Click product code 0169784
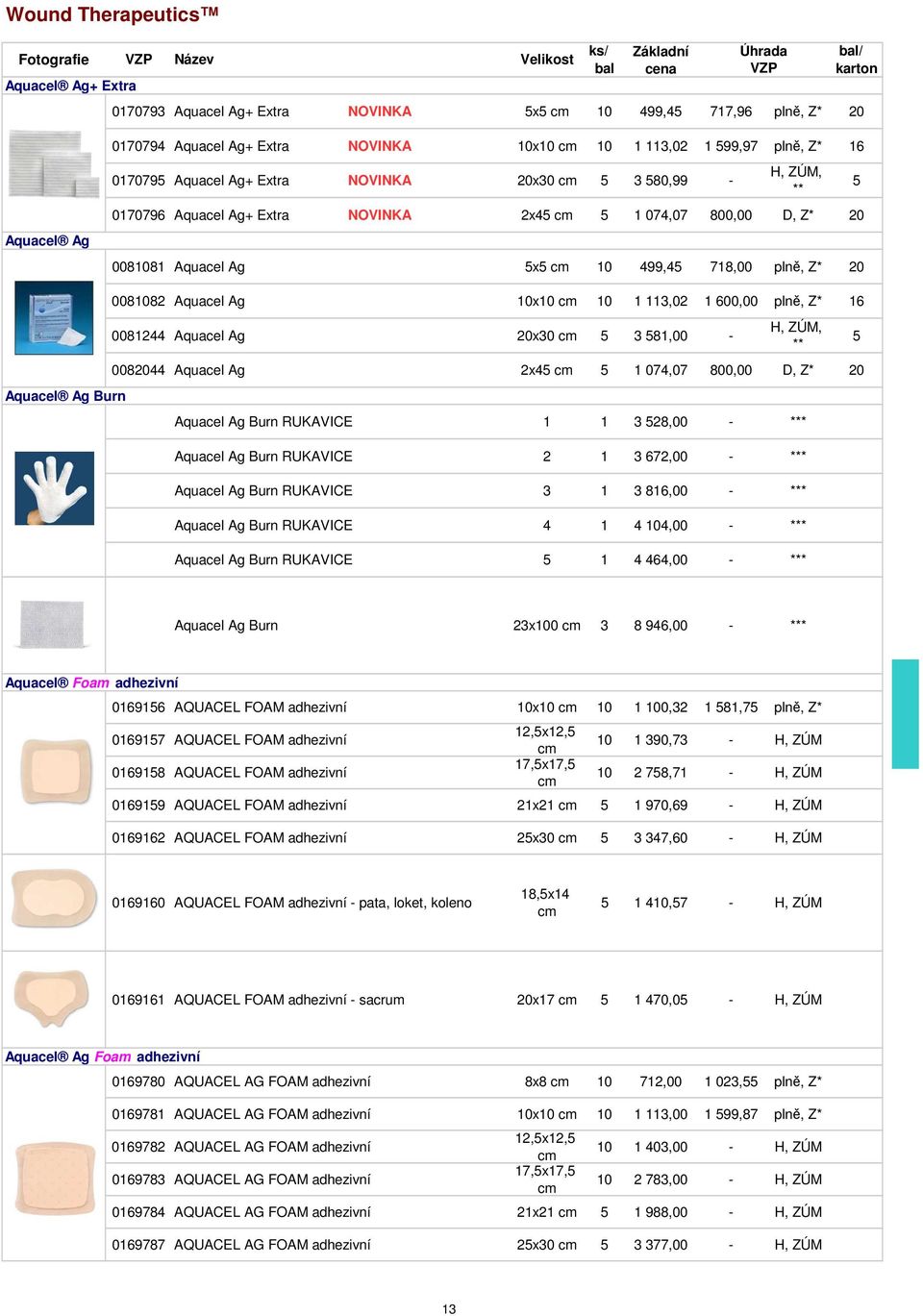Screen dimensions: 923x1316 coord(138,1212)
